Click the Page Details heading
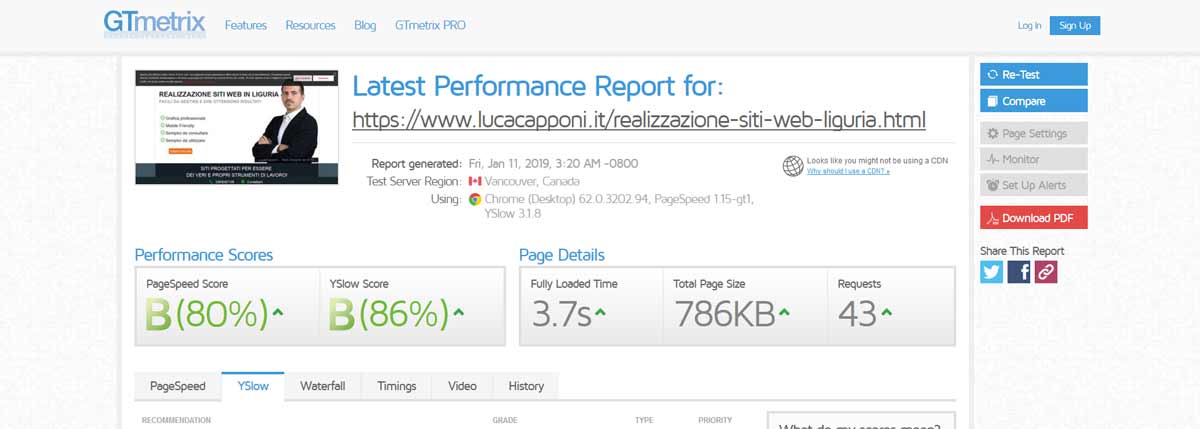The height and width of the screenshot is (429, 1200). [x=562, y=255]
